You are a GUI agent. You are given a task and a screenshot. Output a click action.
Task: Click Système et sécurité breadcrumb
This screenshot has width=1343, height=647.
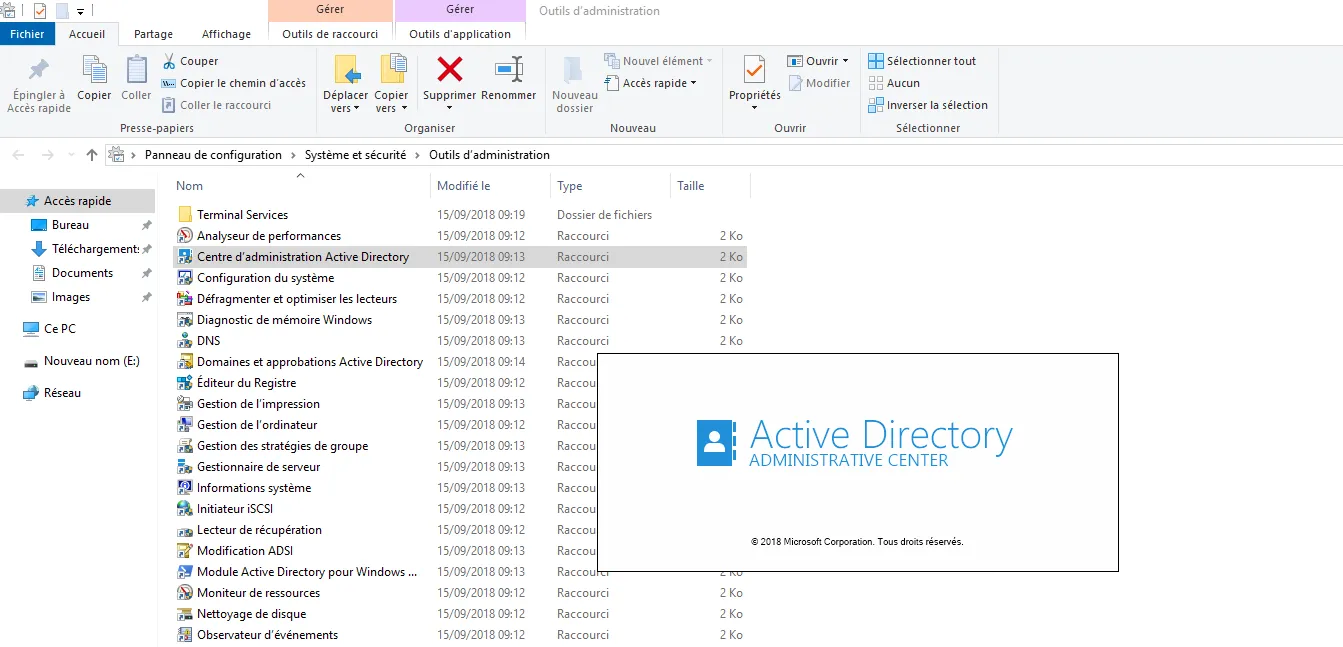[x=355, y=155]
